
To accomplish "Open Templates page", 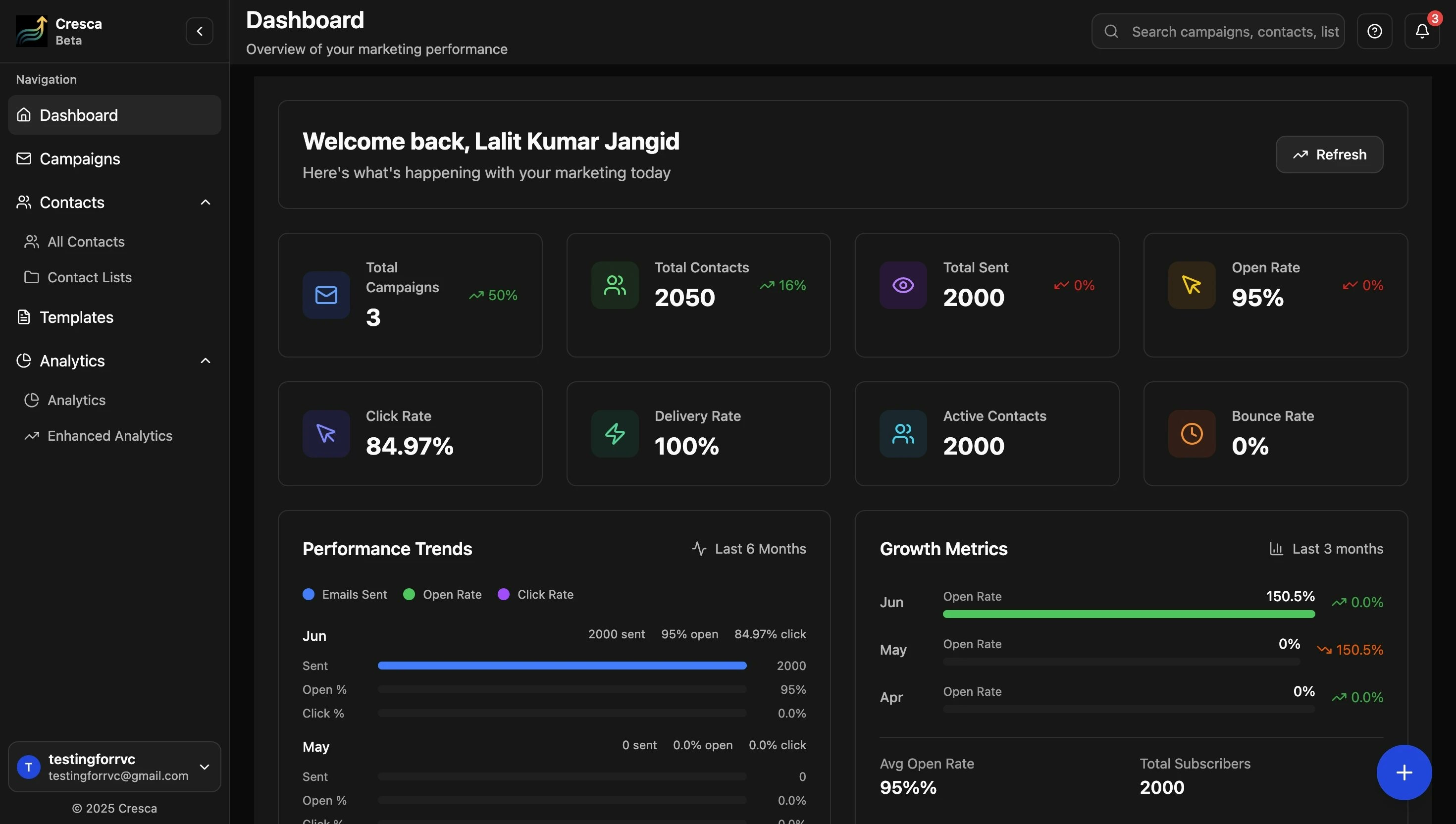I will [114, 317].
